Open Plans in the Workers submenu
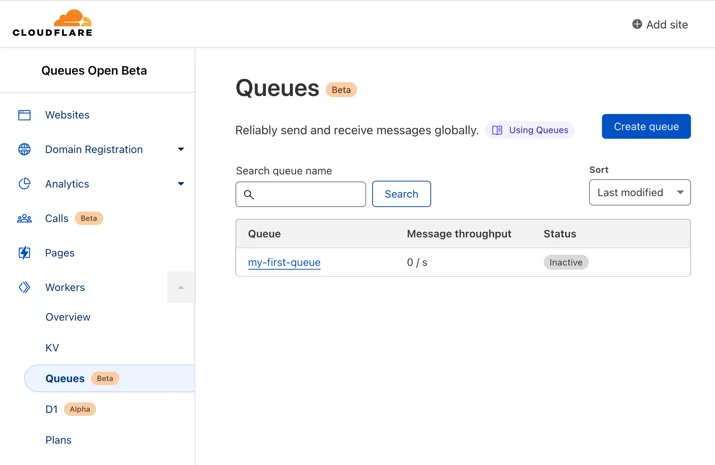715x465 pixels. [x=58, y=440]
